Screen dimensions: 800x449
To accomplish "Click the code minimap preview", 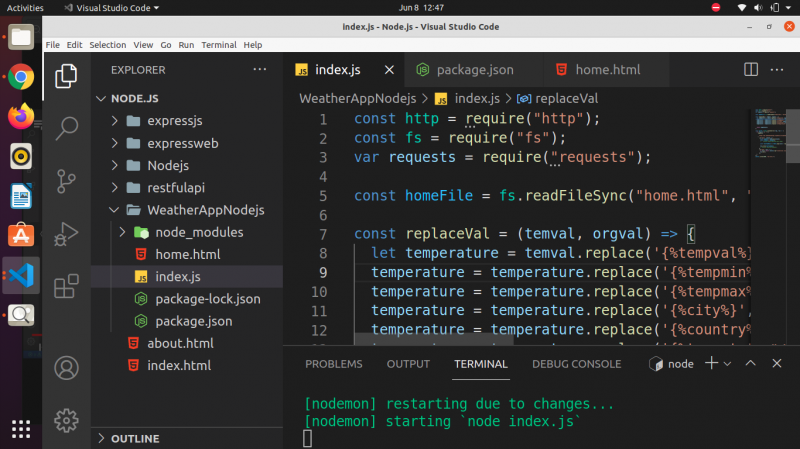I will coord(770,134).
